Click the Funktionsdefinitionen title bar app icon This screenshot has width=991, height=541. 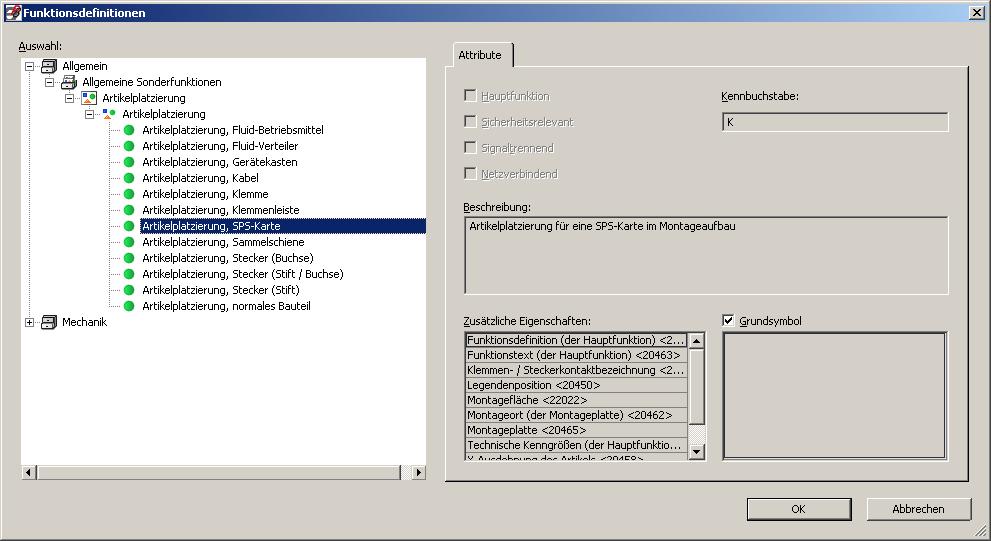pyautogui.click(x=13, y=12)
